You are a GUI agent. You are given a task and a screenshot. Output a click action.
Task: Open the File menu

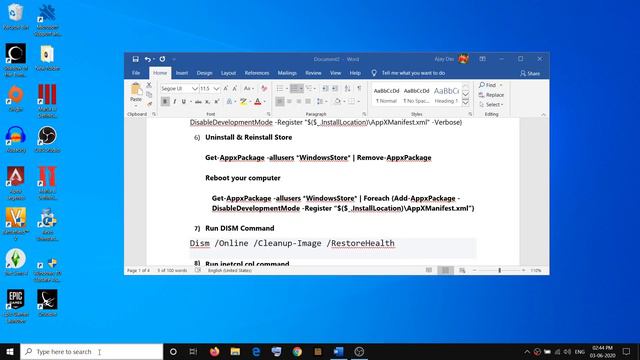tap(136, 73)
